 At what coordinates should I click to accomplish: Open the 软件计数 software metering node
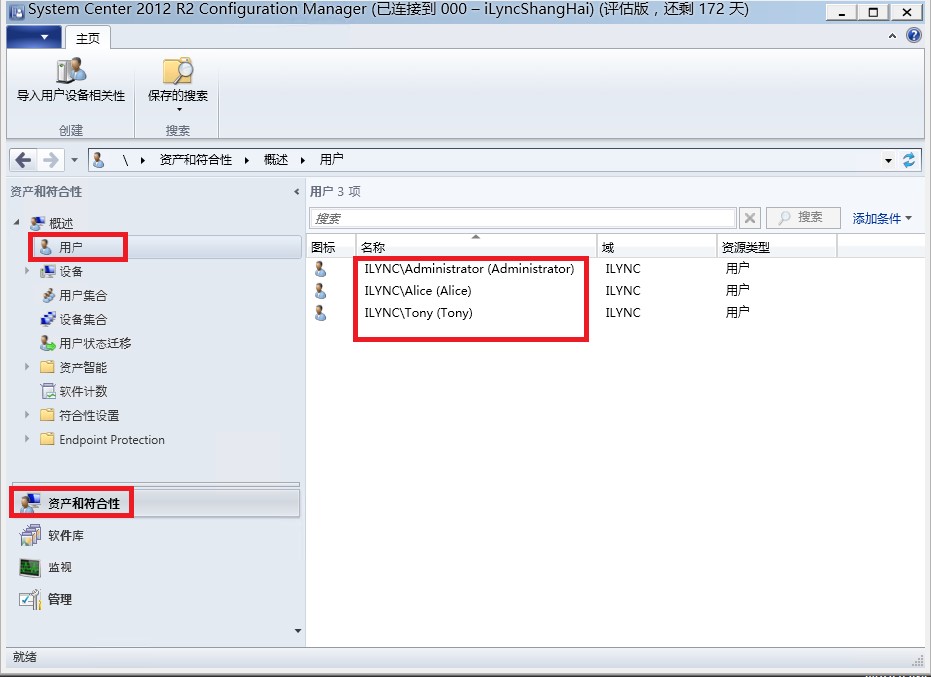[74, 391]
